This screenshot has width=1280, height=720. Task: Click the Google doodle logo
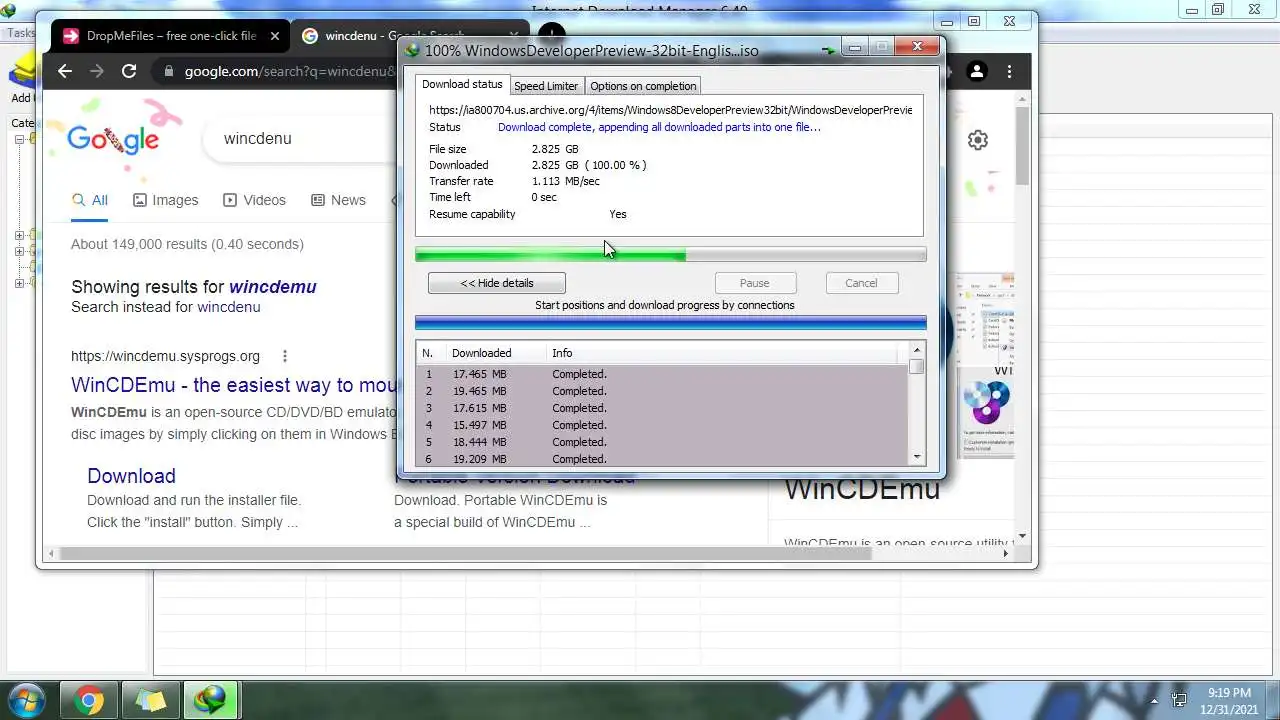113,139
